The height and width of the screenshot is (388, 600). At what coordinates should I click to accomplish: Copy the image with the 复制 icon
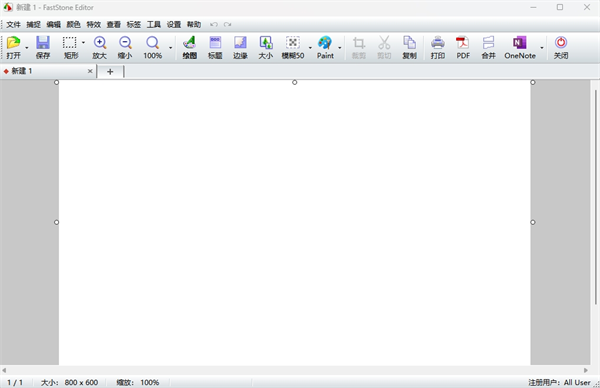(409, 47)
